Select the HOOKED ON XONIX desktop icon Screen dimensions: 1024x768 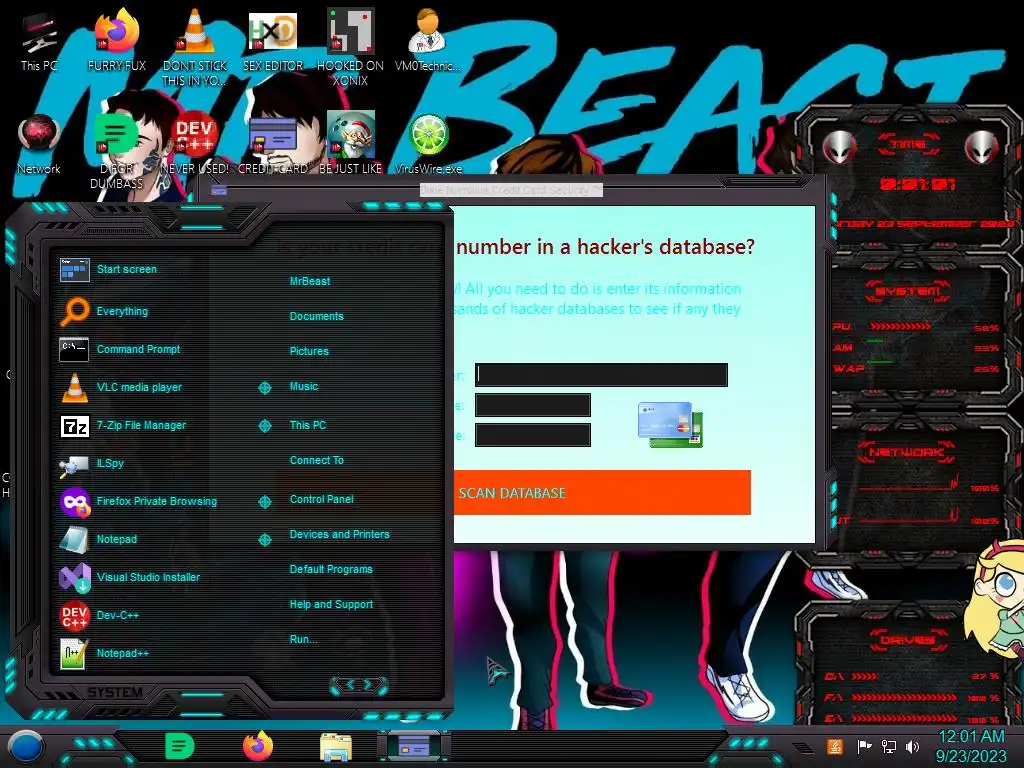[x=350, y=47]
